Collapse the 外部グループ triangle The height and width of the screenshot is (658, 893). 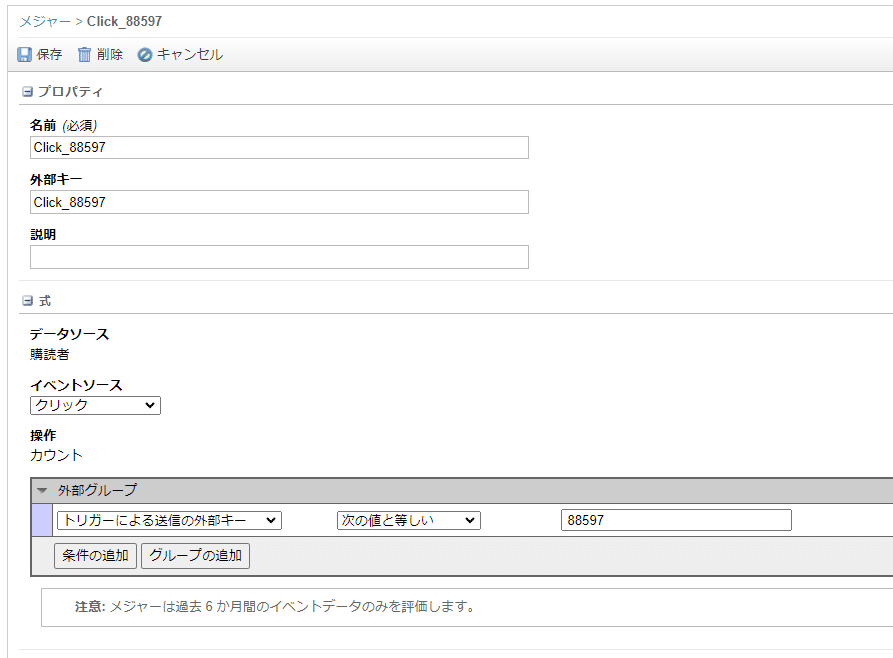(42, 491)
